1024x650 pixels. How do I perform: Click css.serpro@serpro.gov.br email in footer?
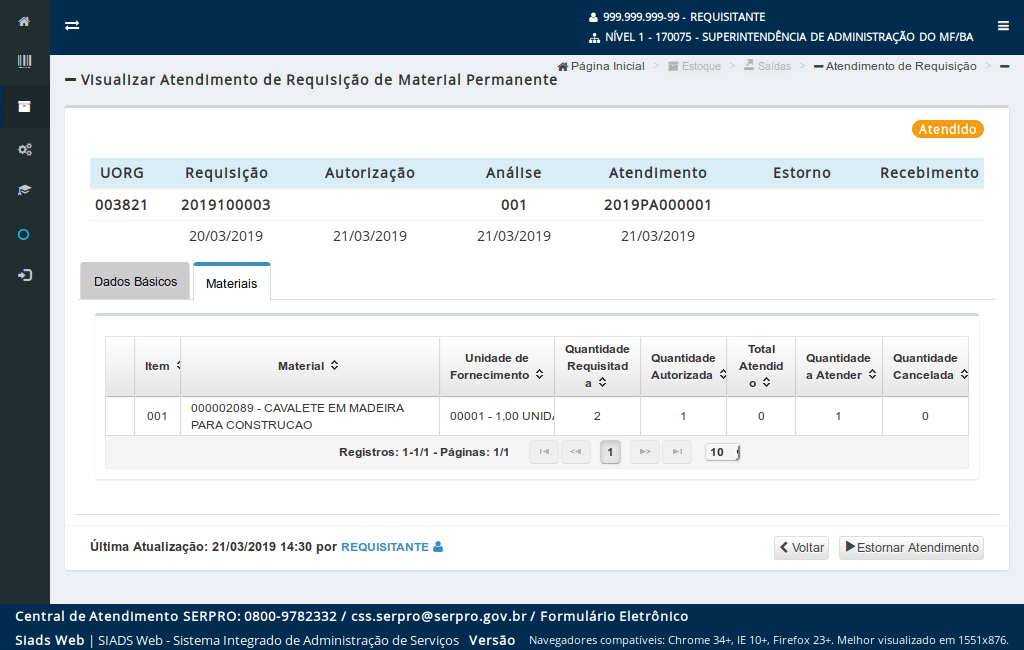click(438, 616)
